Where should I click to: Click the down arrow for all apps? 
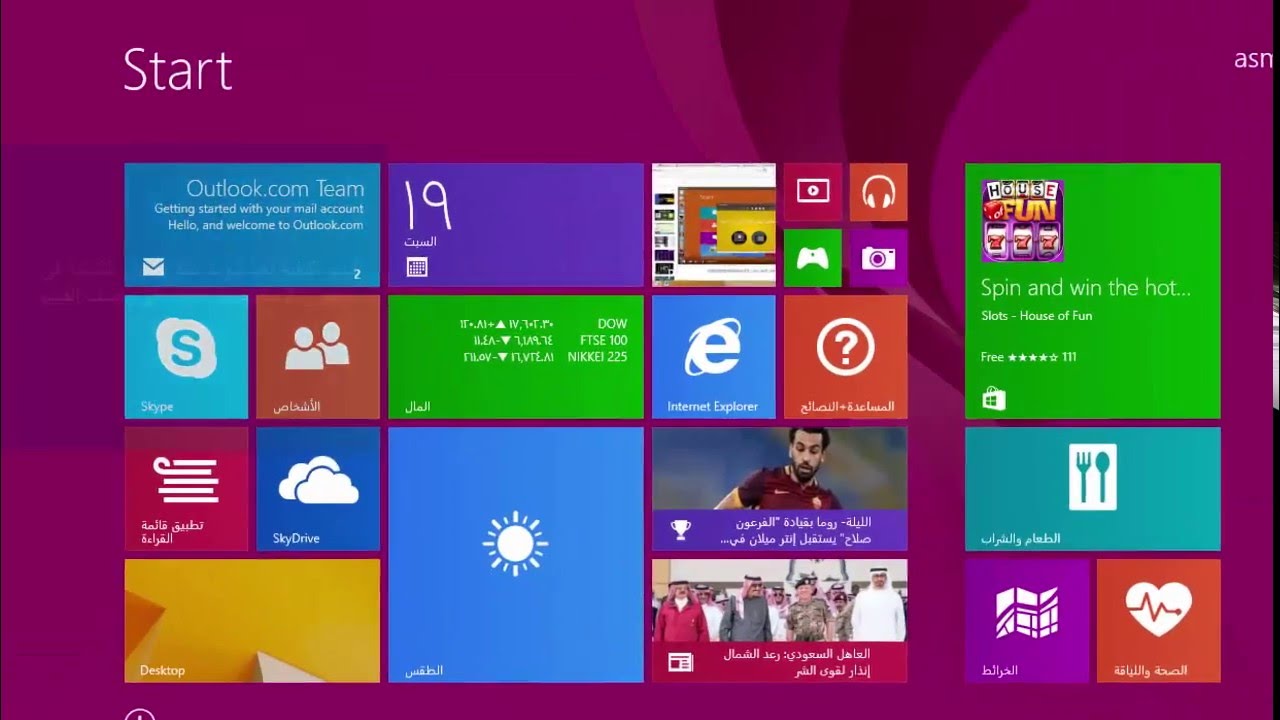click(x=140, y=714)
